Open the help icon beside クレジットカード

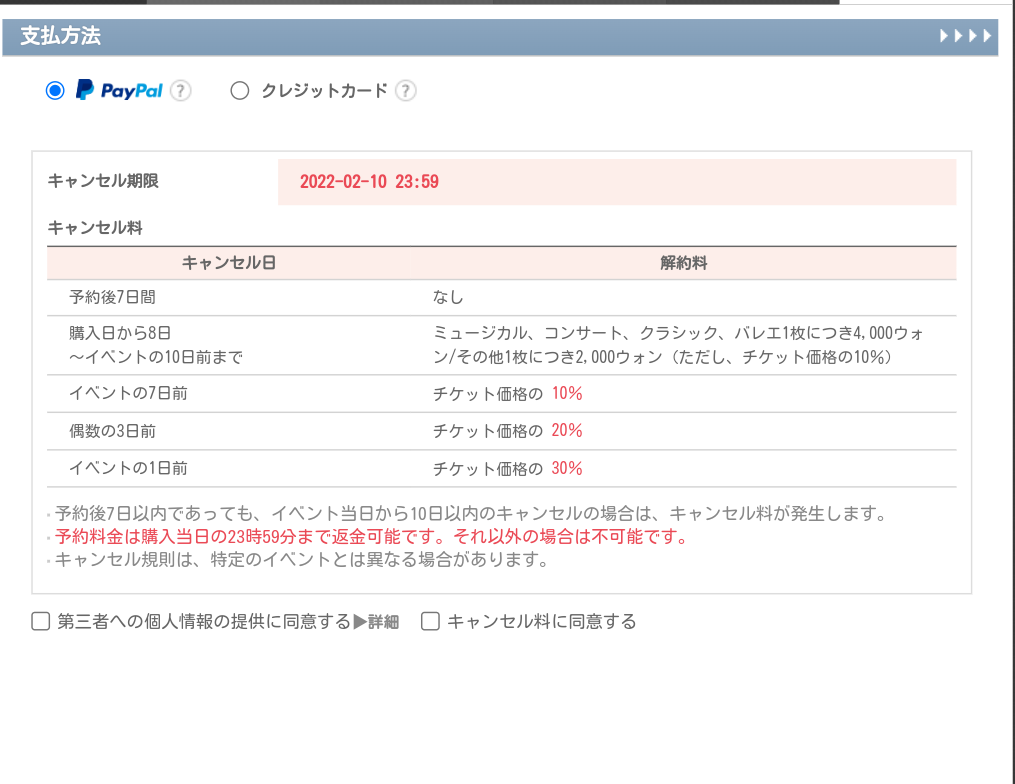[x=405, y=91]
